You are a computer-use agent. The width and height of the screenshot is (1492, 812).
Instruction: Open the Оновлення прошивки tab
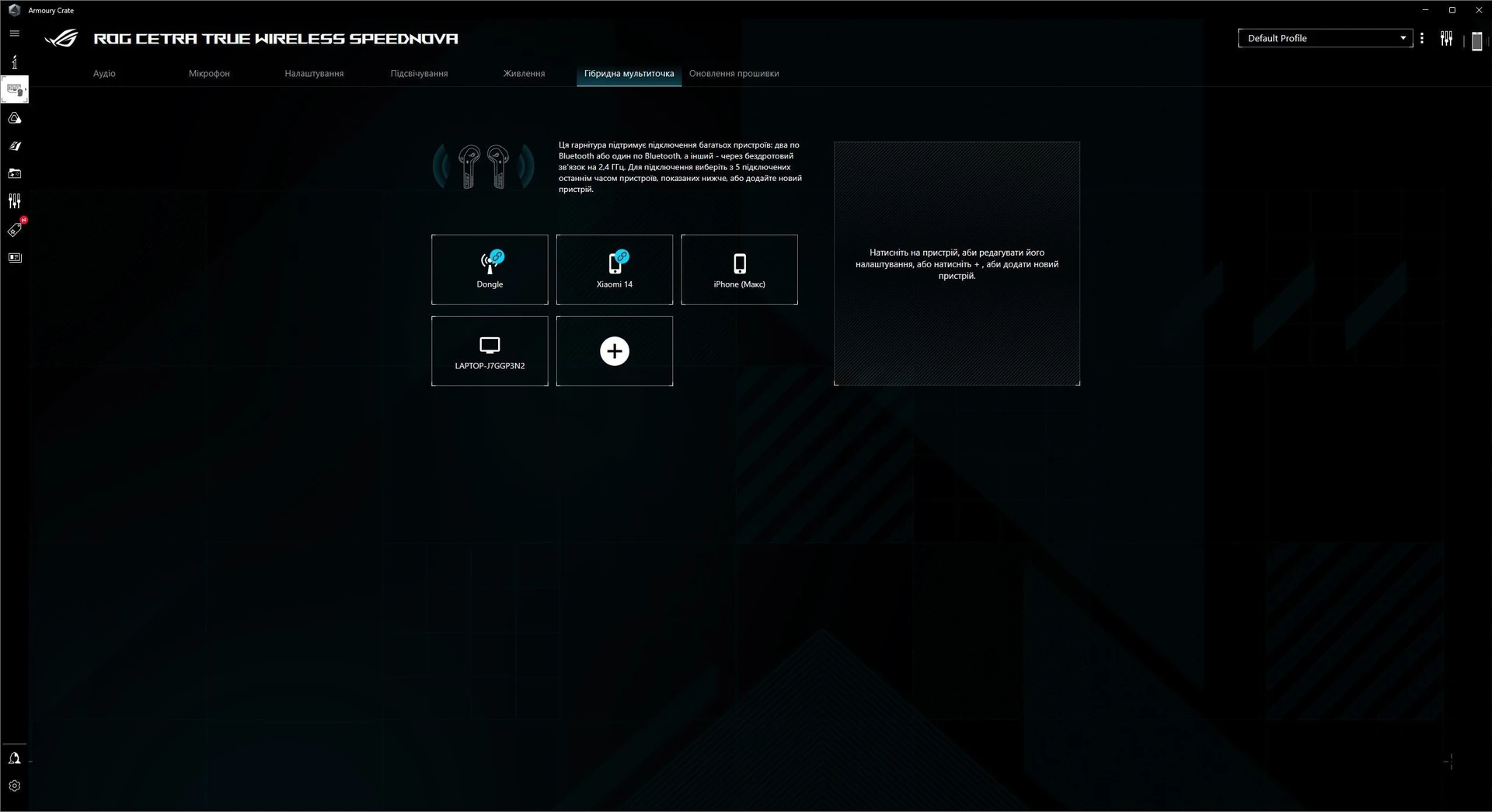pyautogui.click(x=734, y=74)
